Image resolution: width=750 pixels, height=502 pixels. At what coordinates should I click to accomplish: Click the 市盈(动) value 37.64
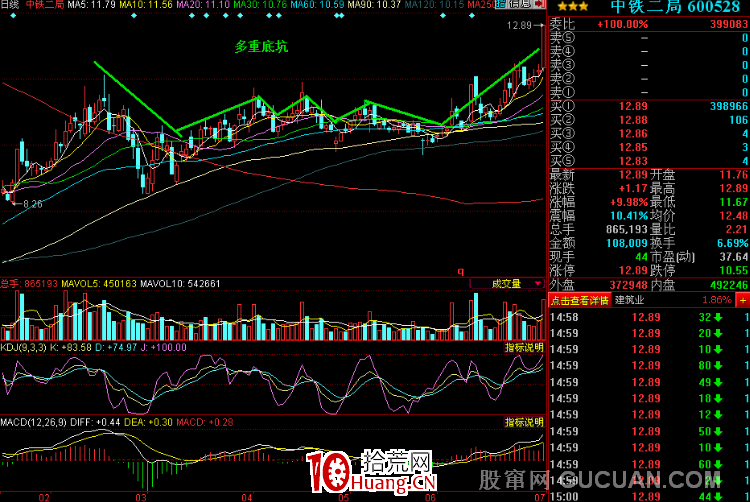tap(734, 257)
